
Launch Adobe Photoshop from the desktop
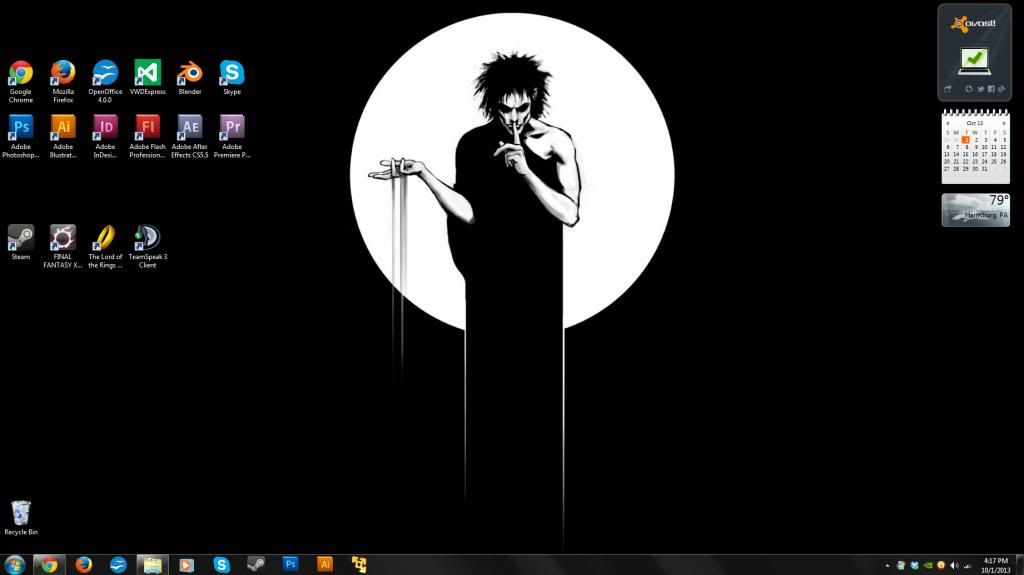coord(21,136)
